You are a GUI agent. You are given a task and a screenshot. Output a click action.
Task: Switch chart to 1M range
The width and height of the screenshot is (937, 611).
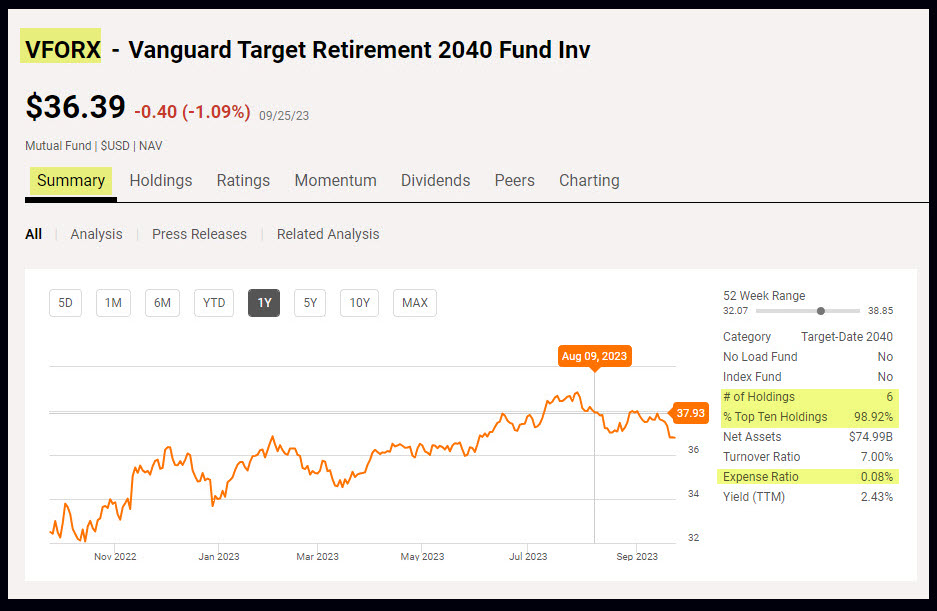(113, 303)
